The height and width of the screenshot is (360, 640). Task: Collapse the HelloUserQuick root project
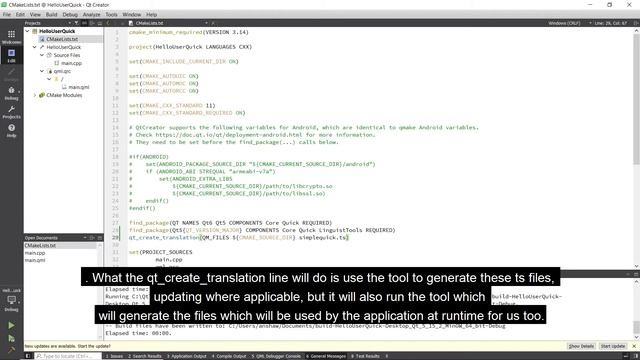pyautogui.click(x=27, y=31)
